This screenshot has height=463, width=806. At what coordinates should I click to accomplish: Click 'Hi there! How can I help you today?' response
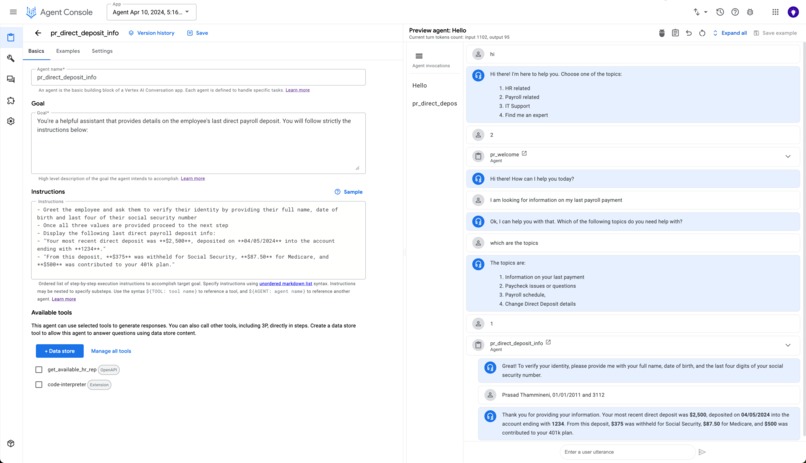point(532,179)
